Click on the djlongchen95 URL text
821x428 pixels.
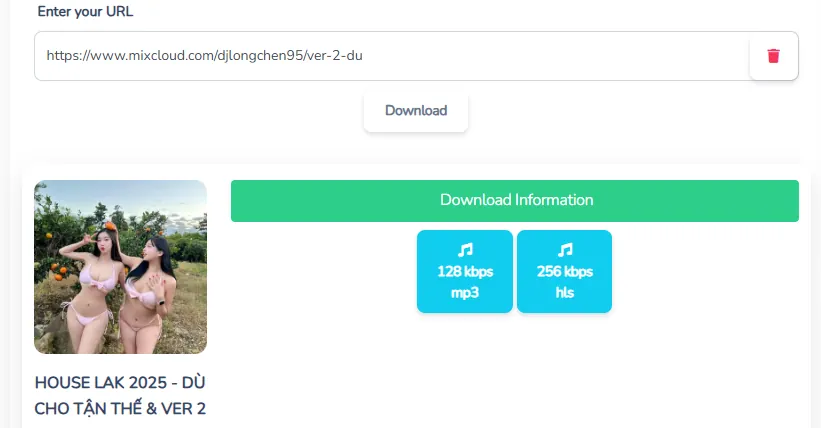(260, 56)
